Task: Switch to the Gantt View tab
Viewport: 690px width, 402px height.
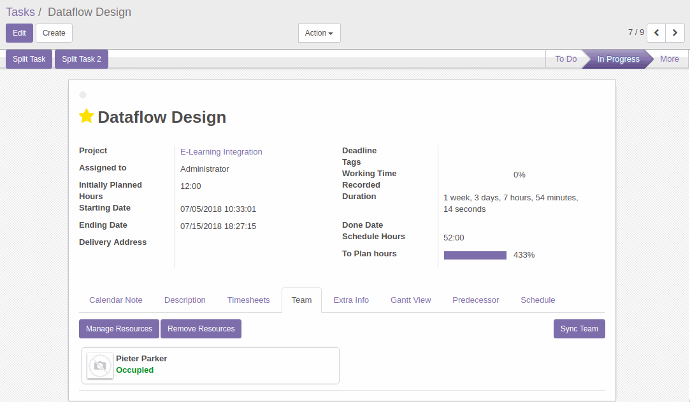Action: point(410,300)
